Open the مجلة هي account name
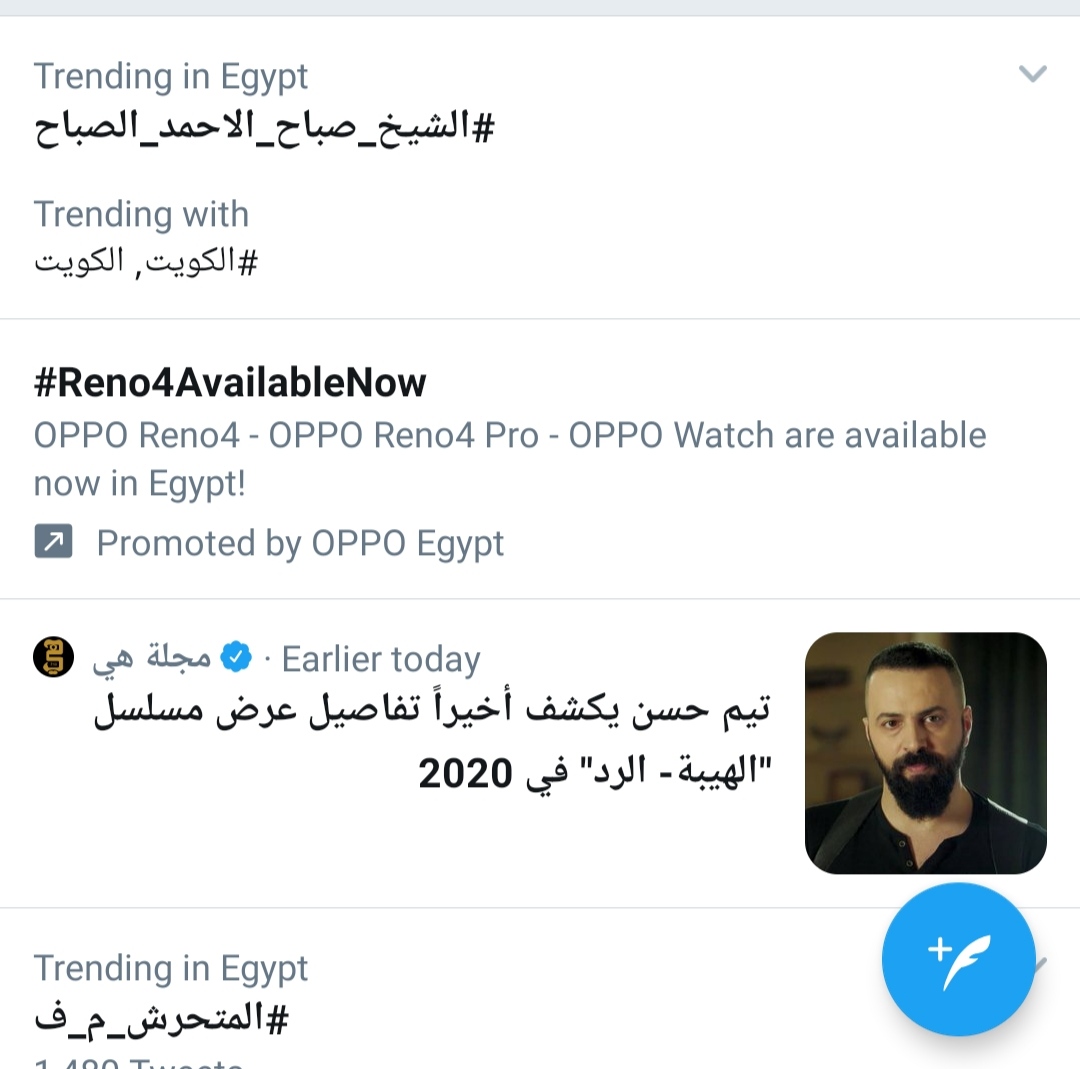Viewport: 1080px width, 1069px height. click(x=151, y=658)
